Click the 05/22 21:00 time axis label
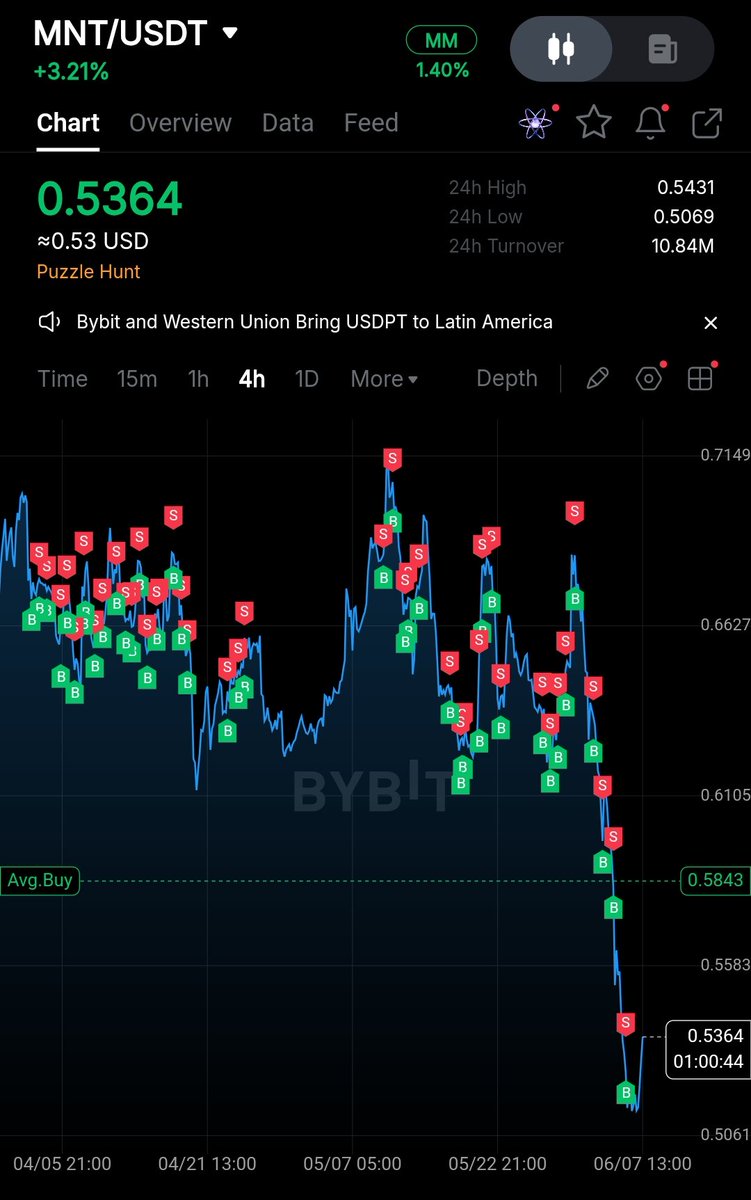Screen dimensions: 751x1200 [497, 1164]
